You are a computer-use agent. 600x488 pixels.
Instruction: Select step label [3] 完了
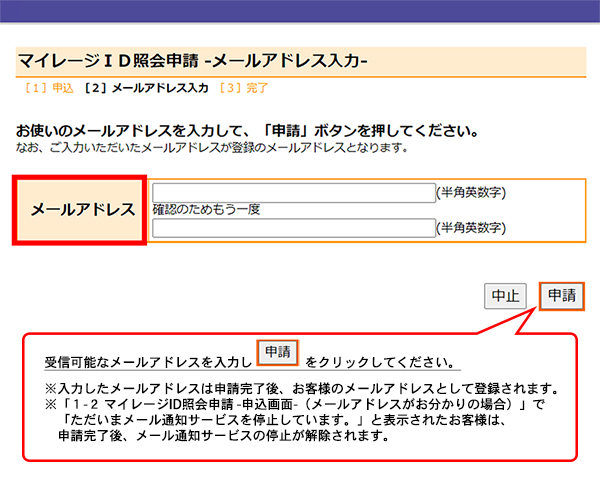click(243, 88)
